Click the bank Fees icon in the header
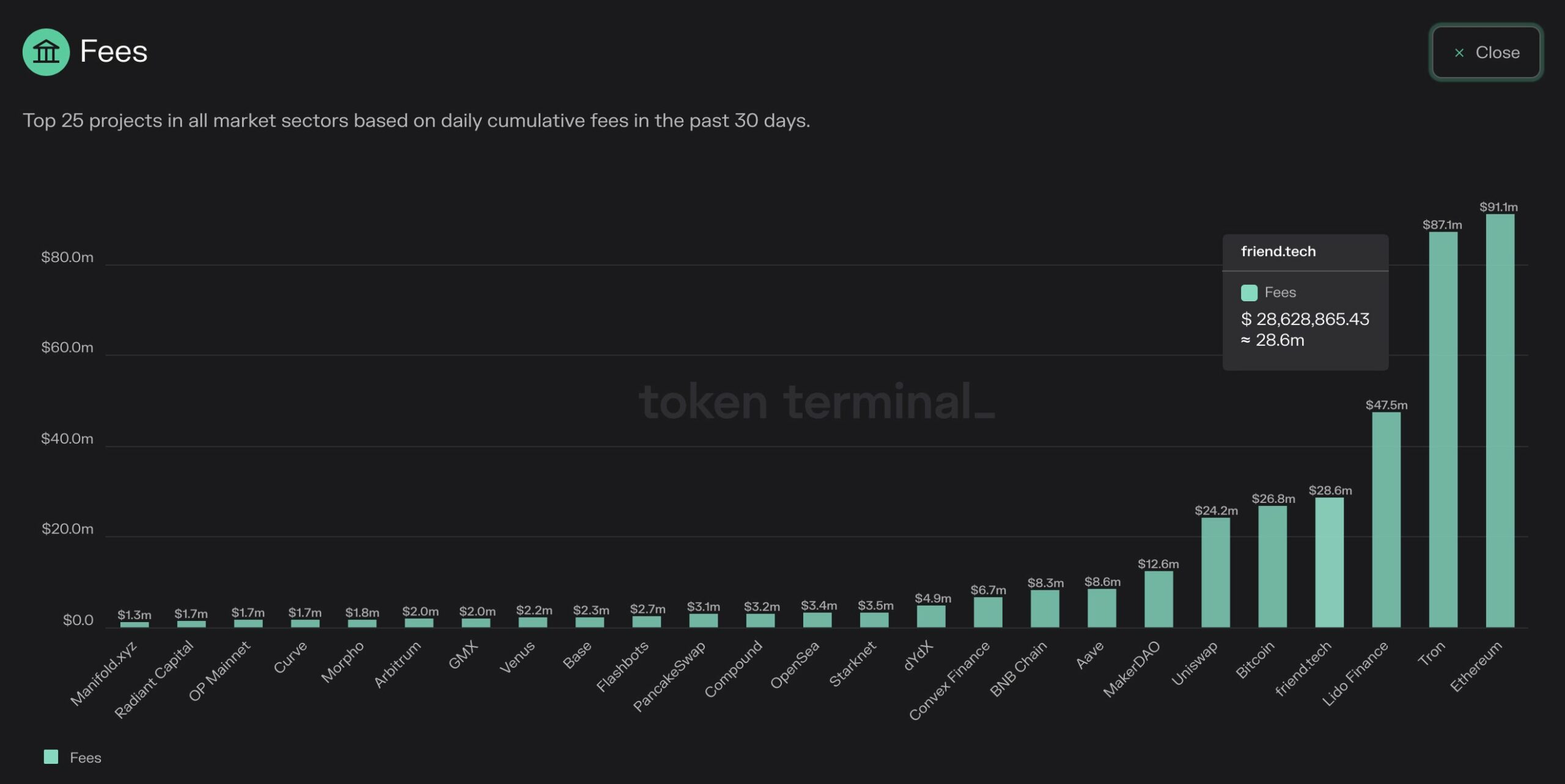1565x784 pixels. click(x=46, y=51)
